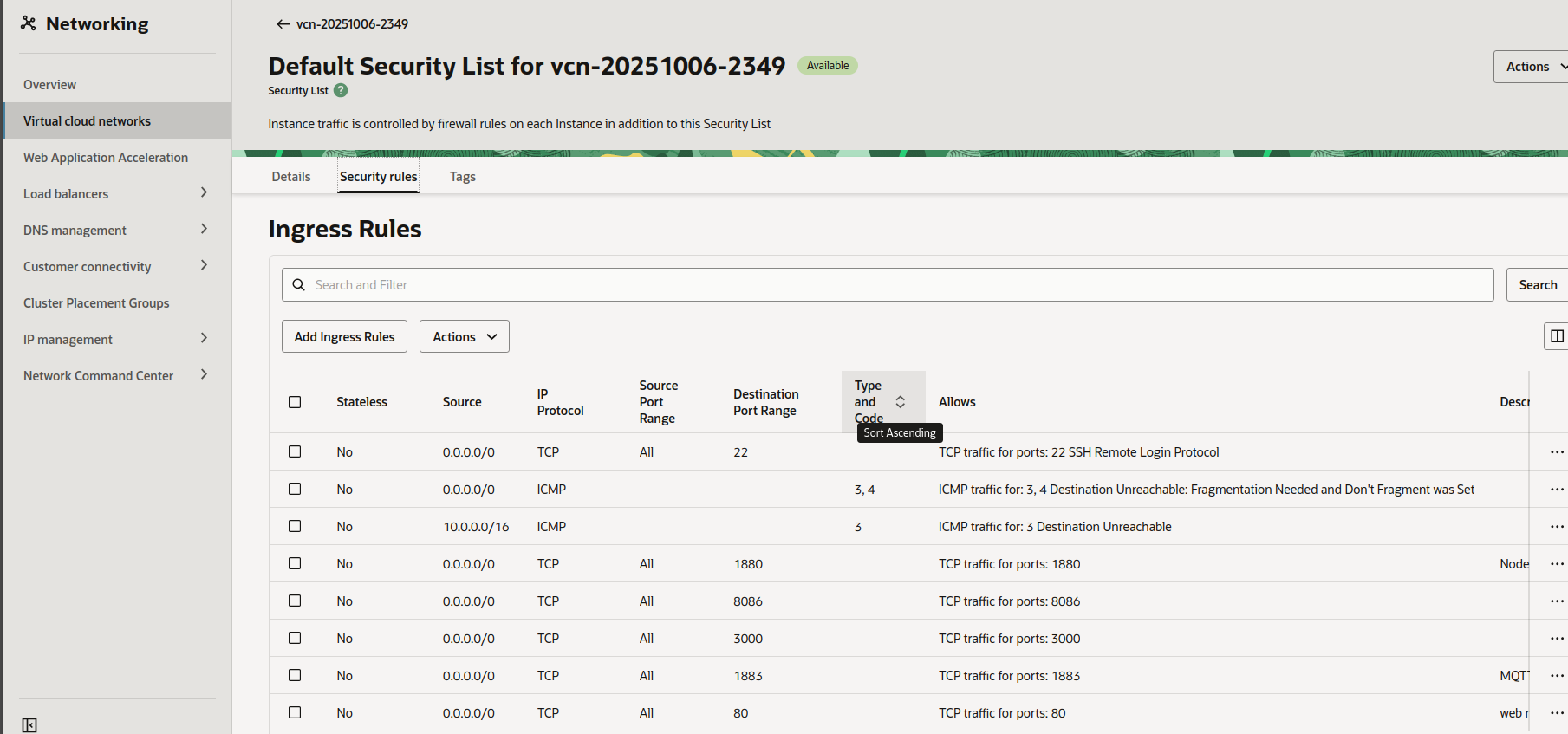Open the Actions dropdown beside Add Ingress Rules
1568x734 pixels.
pyautogui.click(x=464, y=337)
